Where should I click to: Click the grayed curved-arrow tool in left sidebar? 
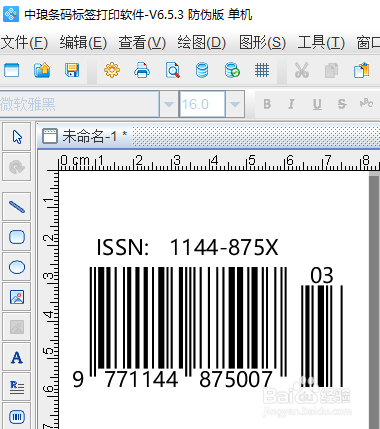pos(17,167)
